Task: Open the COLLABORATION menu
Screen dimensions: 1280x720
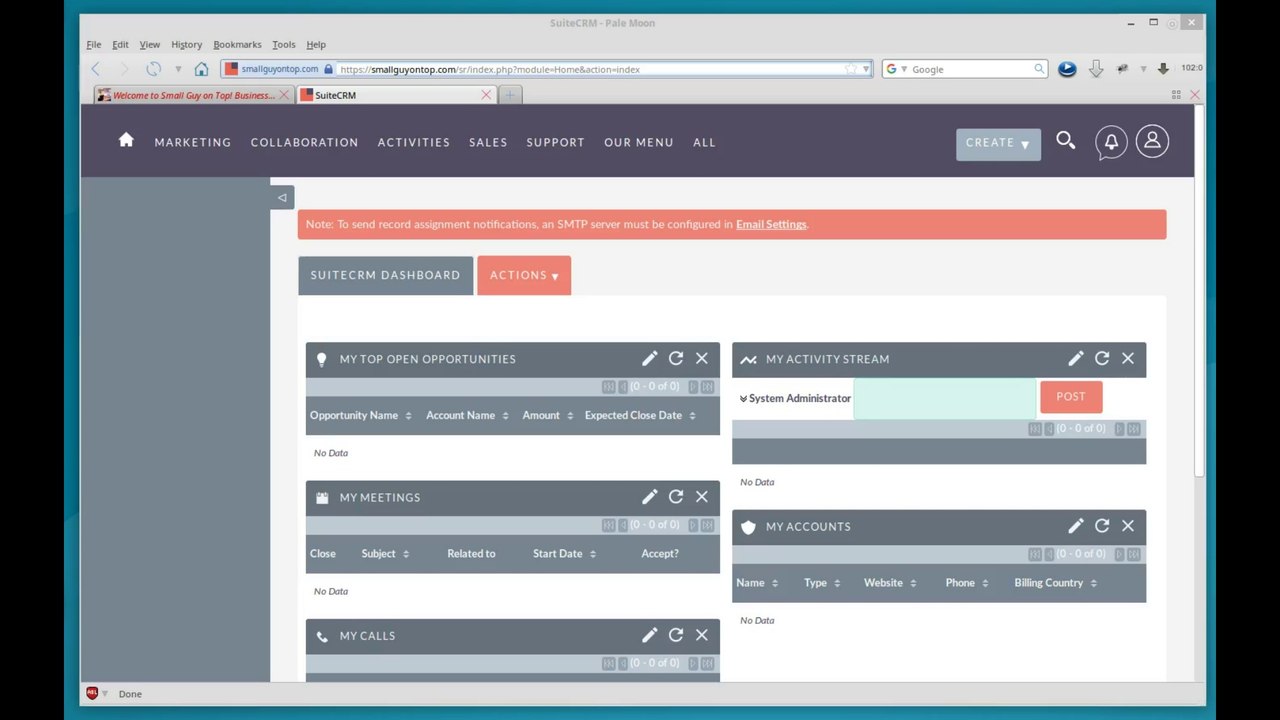Action: click(x=304, y=142)
